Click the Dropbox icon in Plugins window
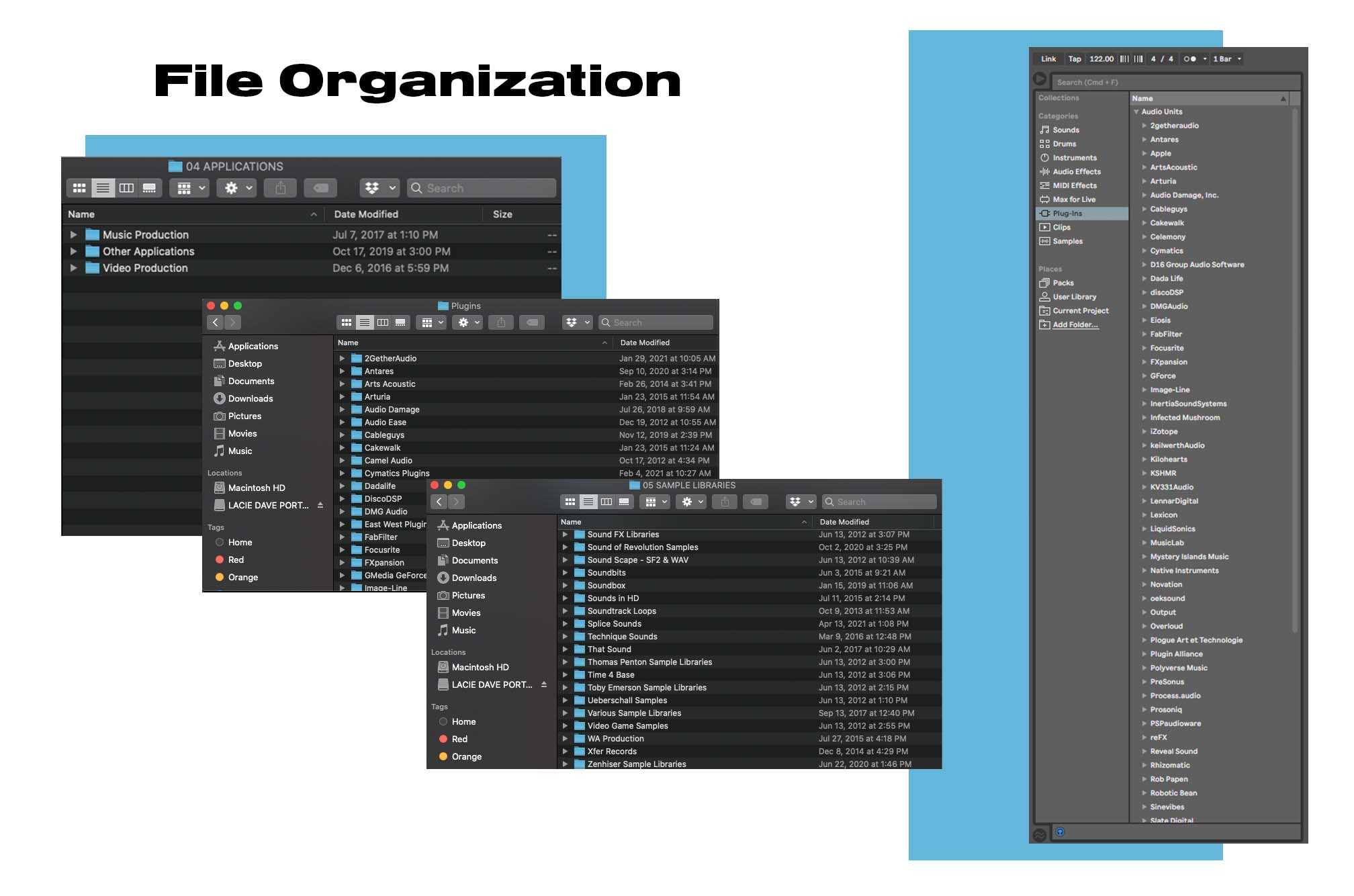The height and width of the screenshot is (896, 1354). (572, 322)
